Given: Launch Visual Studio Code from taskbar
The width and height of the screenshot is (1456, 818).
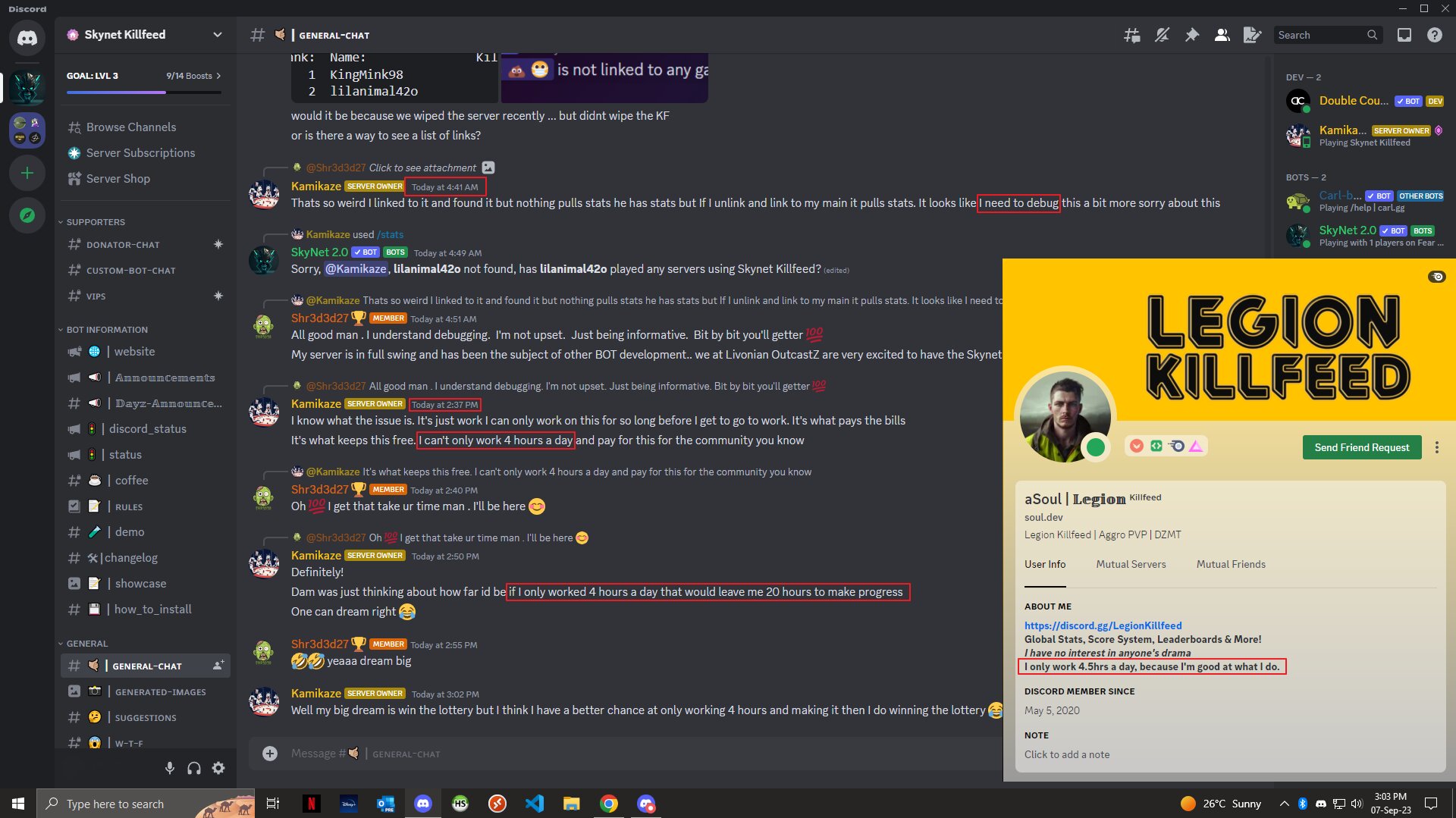Looking at the screenshot, I should click(x=535, y=804).
